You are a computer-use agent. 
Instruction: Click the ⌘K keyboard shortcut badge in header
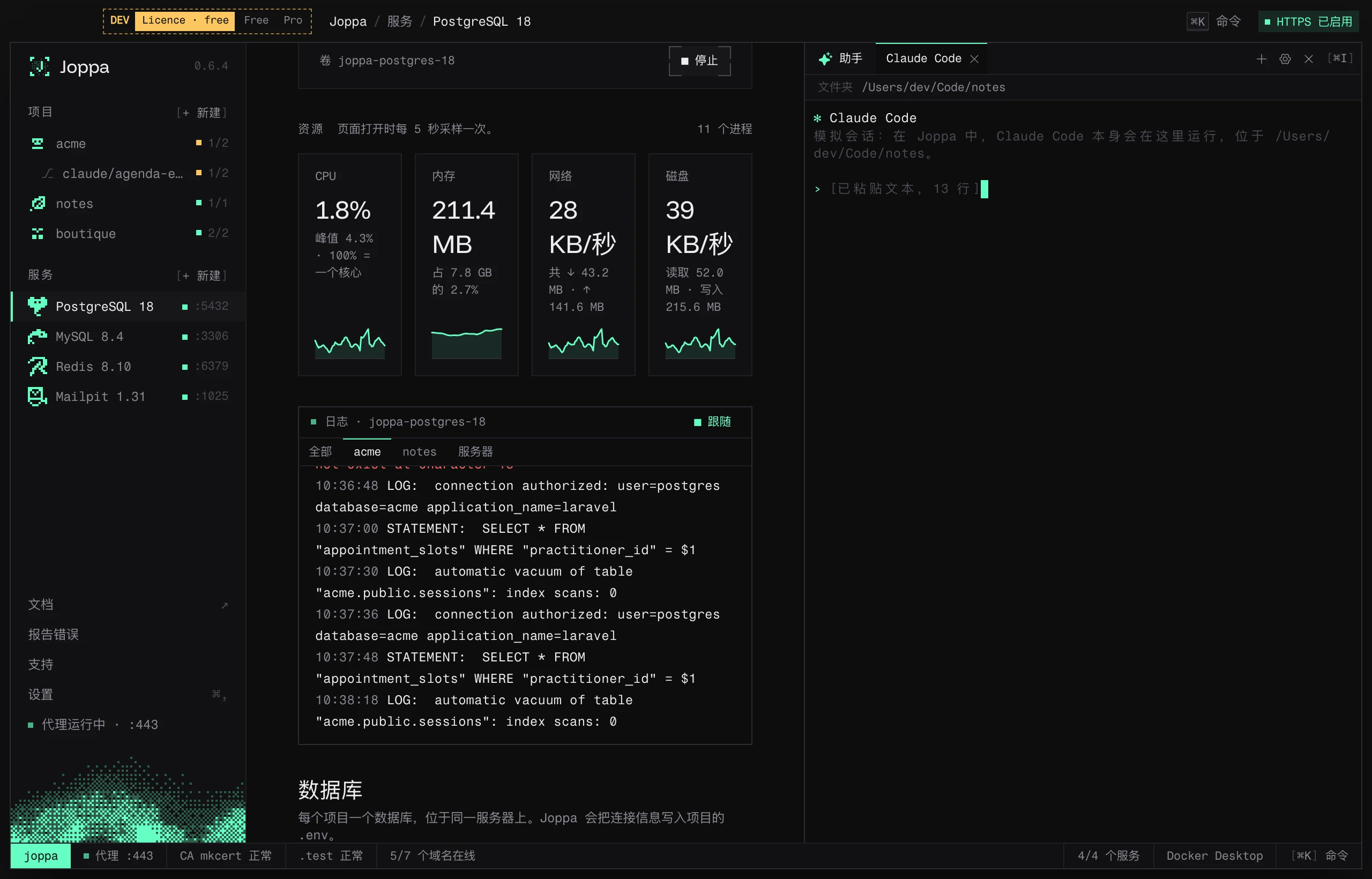click(x=1197, y=21)
